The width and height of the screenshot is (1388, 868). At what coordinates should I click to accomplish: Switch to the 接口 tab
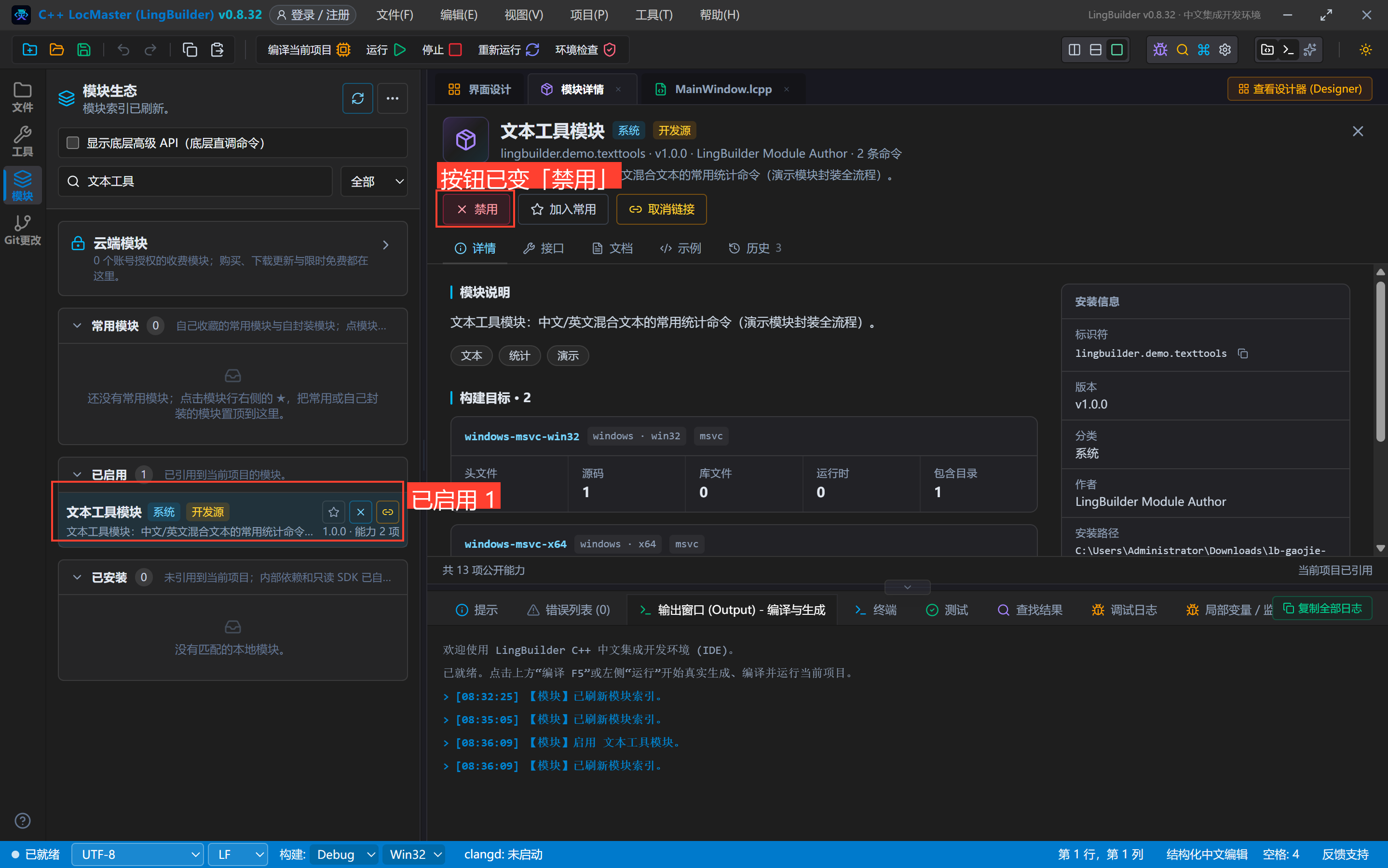pyautogui.click(x=544, y=248)
